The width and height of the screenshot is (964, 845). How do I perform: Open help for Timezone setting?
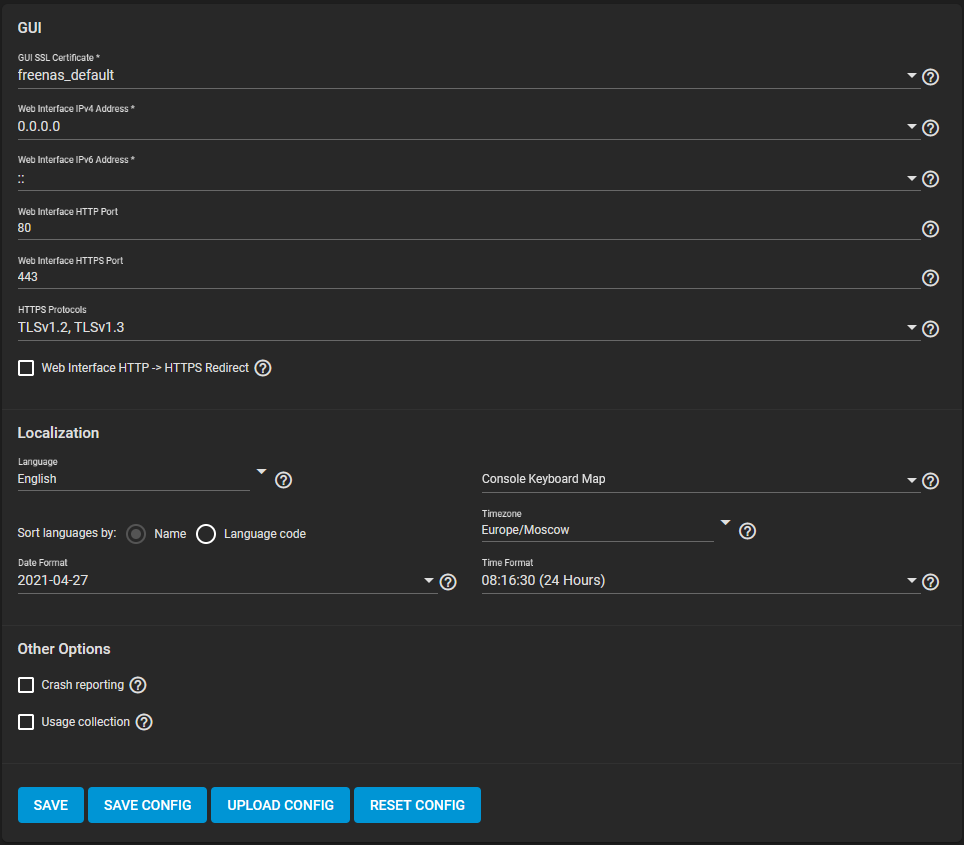747,531
